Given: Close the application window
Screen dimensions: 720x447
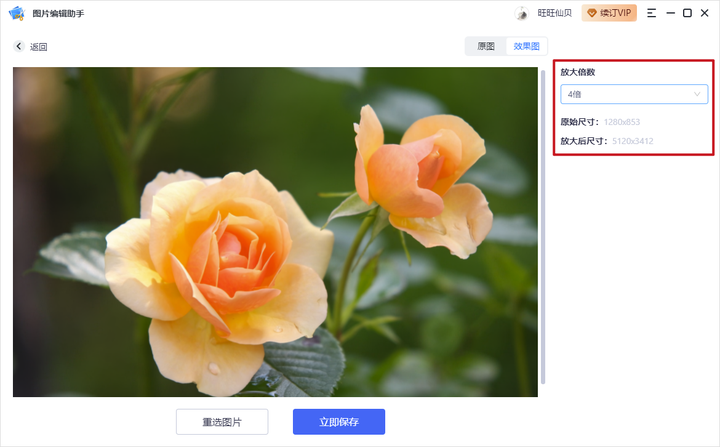Looking at the screenshot, I should coord(704,13).
